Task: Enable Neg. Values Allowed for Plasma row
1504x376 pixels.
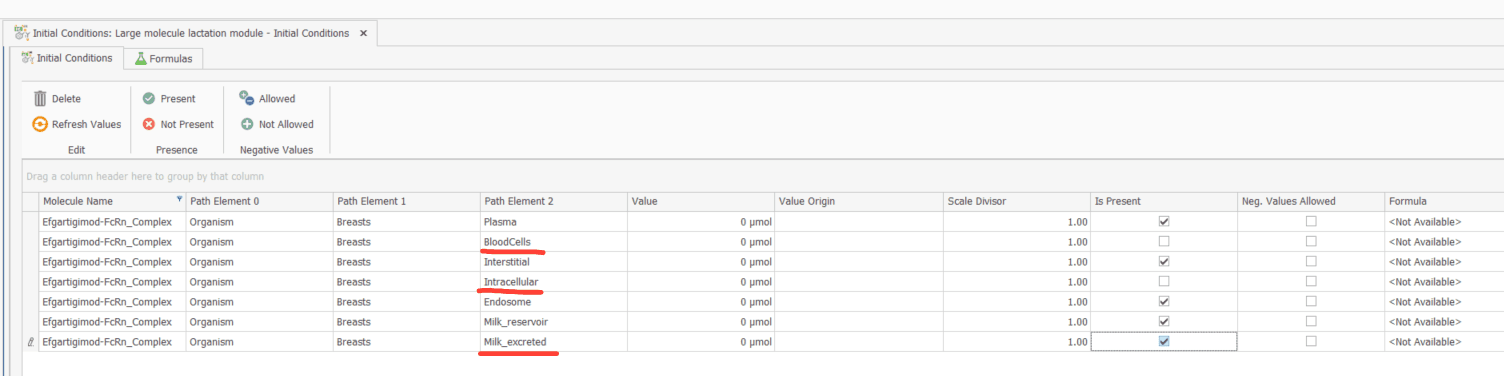Action: tap(1311, 221)
